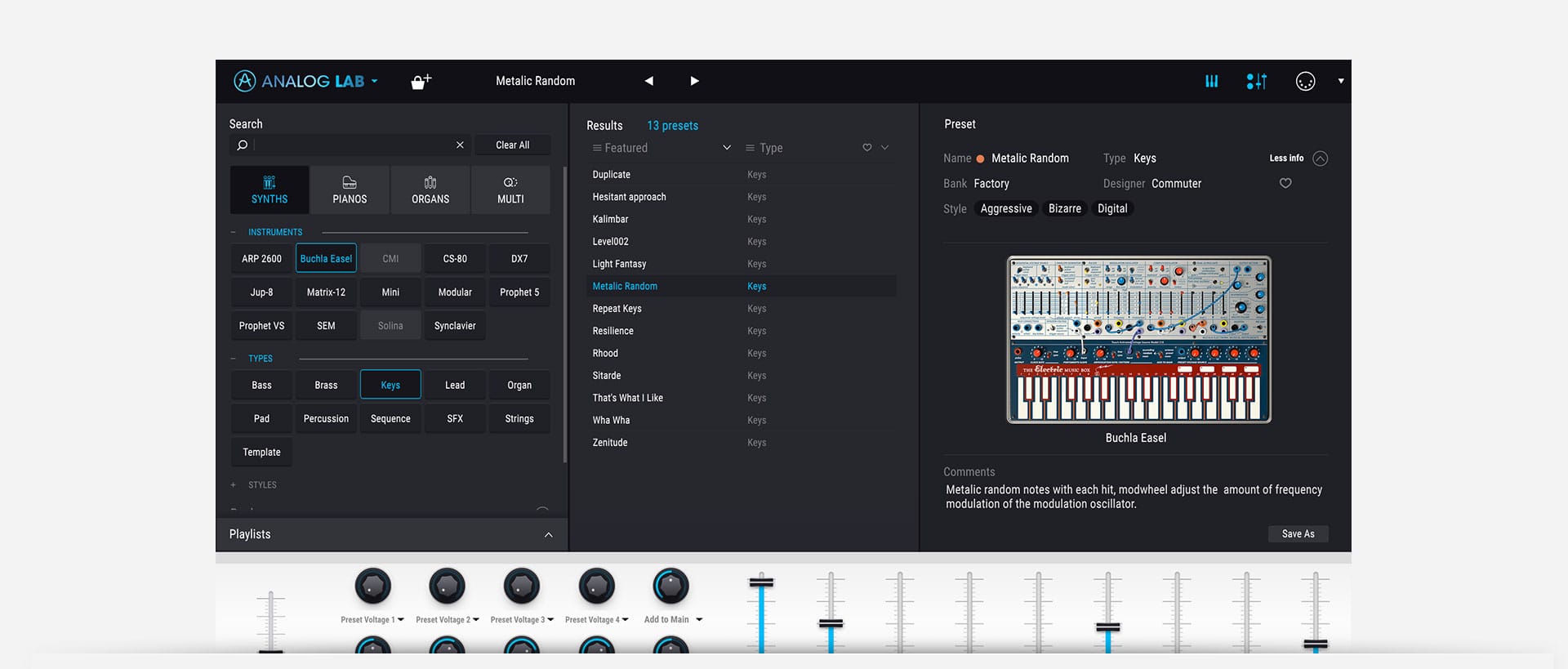
Task: Clear the search text with X
Action: [x=460, y=145]
